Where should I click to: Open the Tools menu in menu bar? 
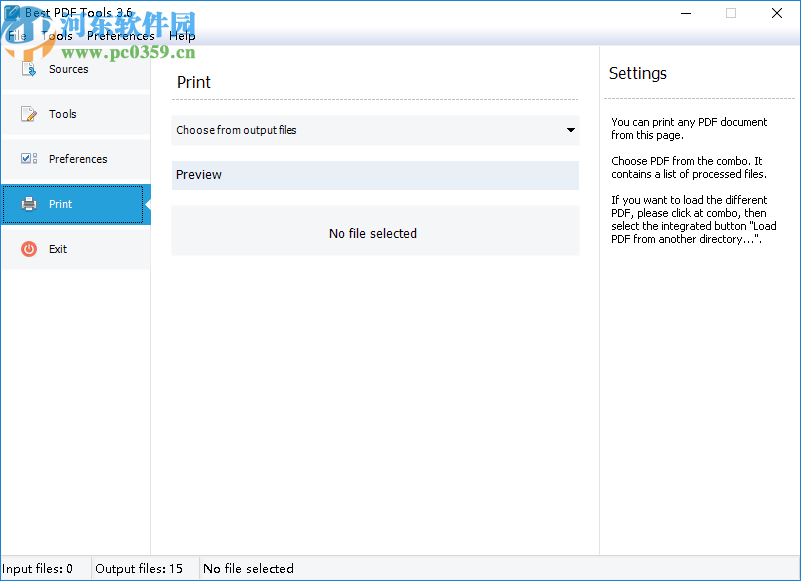tap(57, 36)
